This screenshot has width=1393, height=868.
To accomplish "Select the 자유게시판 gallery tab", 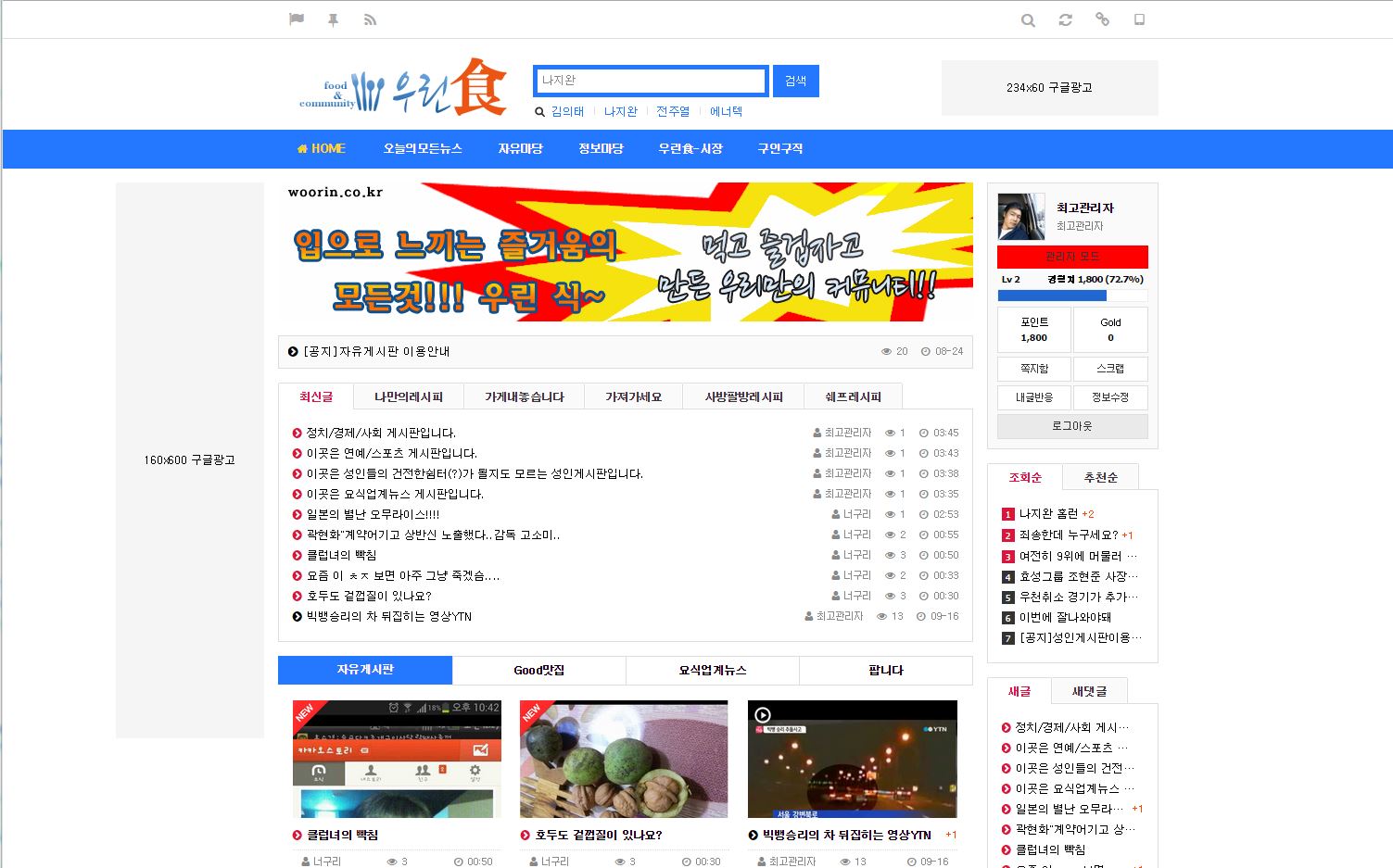I will (x=365, y=670).
